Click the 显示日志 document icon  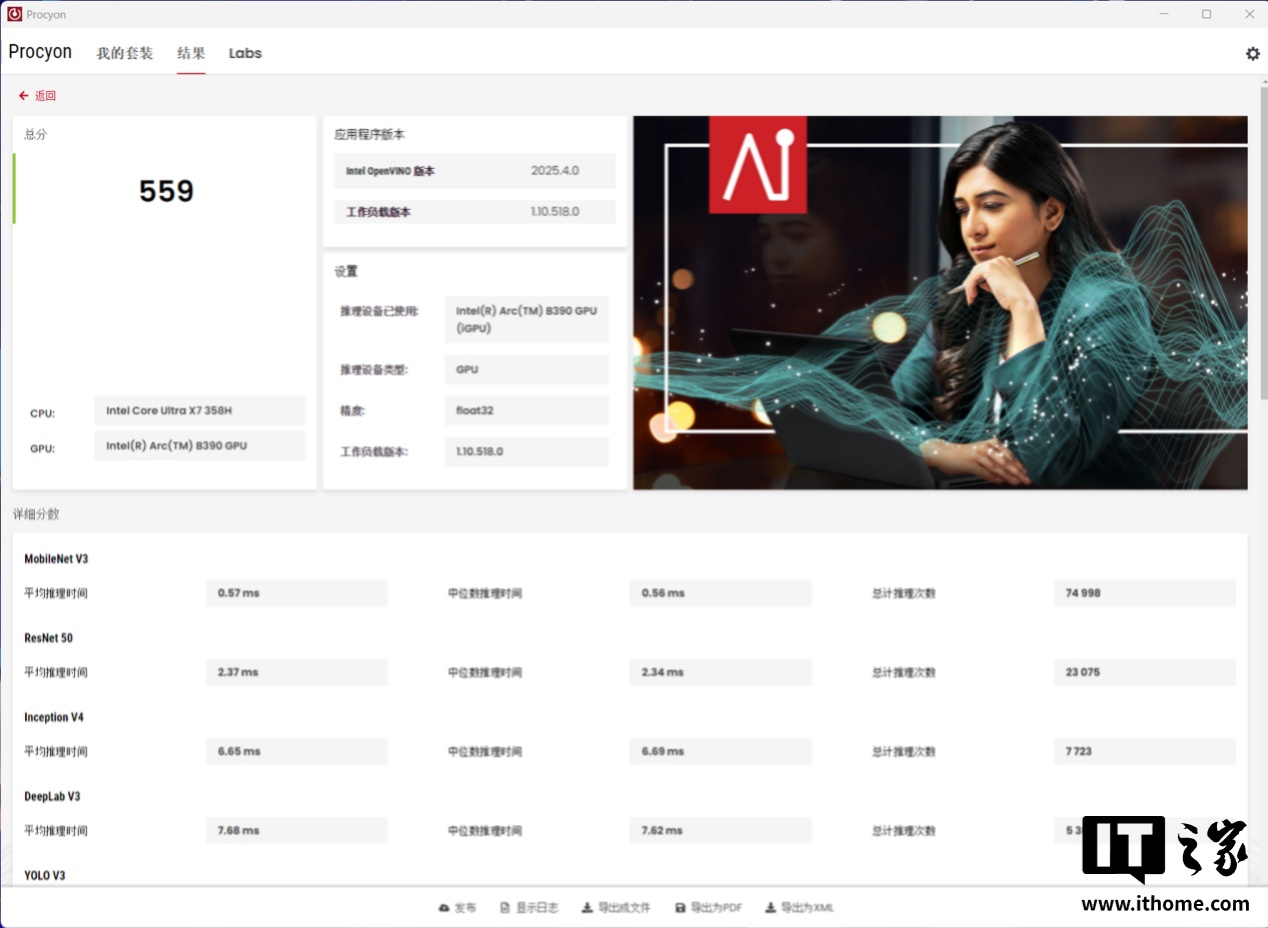[x=505, y=908]
